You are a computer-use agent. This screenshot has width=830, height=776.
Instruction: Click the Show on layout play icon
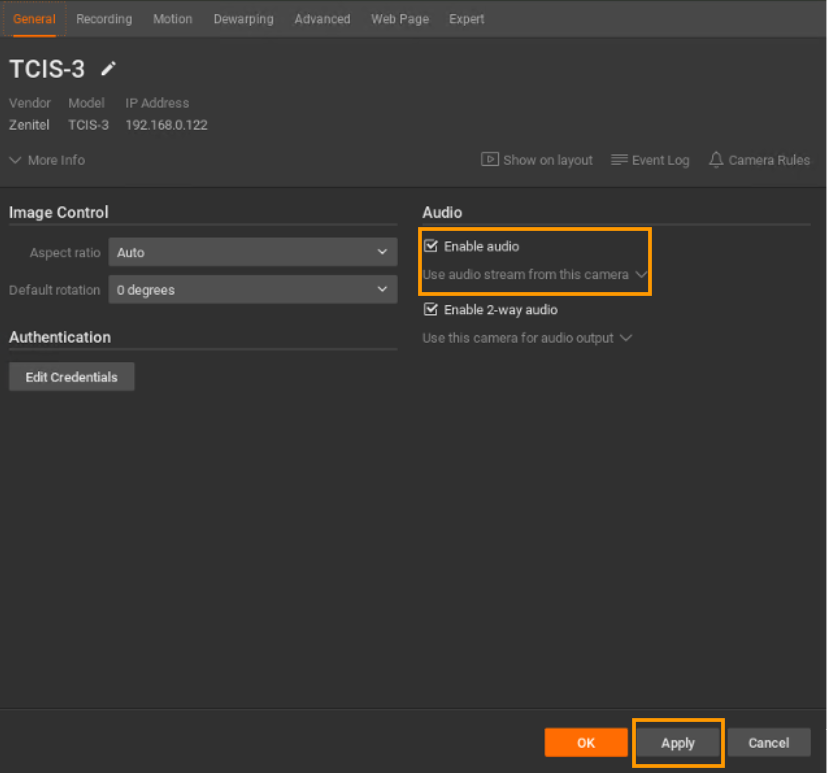pyautogui.click(x=490, y=159)
